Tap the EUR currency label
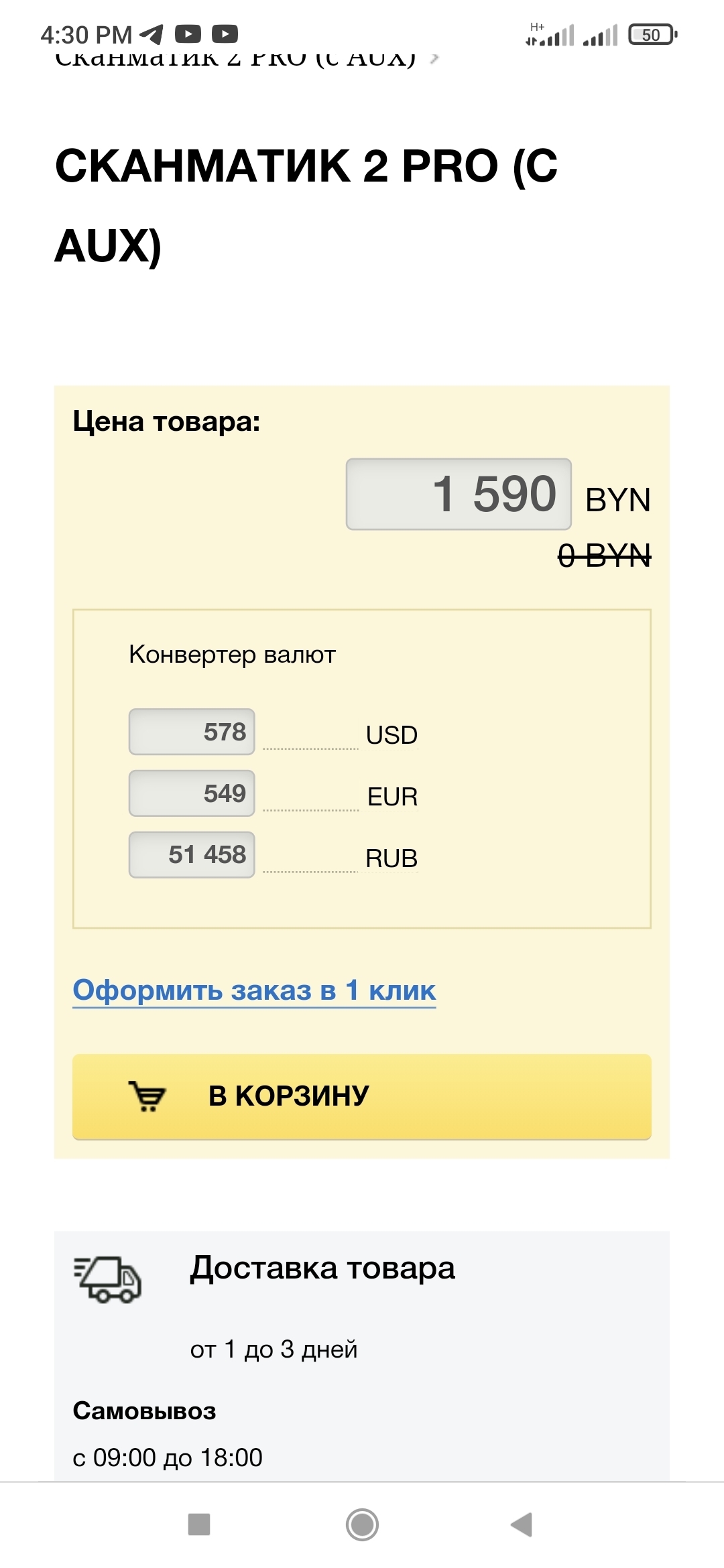The image size is (724, 1568). tap(392, 797)
